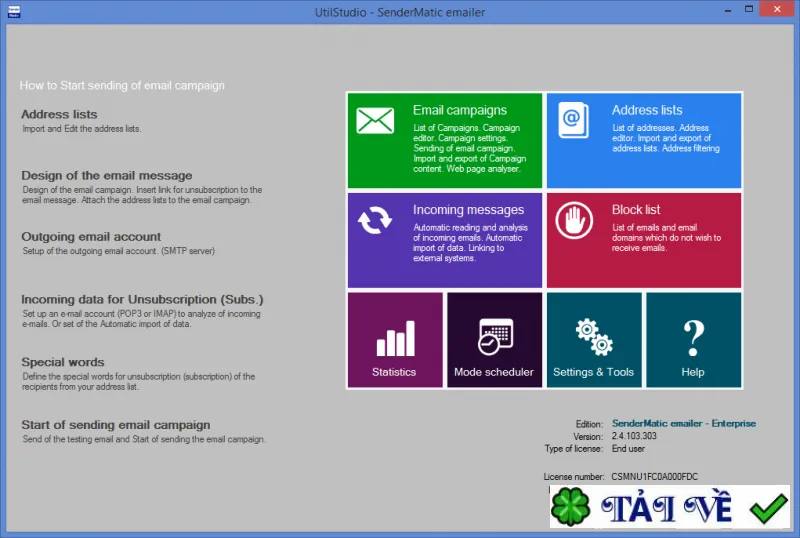Click 'How to Start sending of email campaign' heading

122,86
